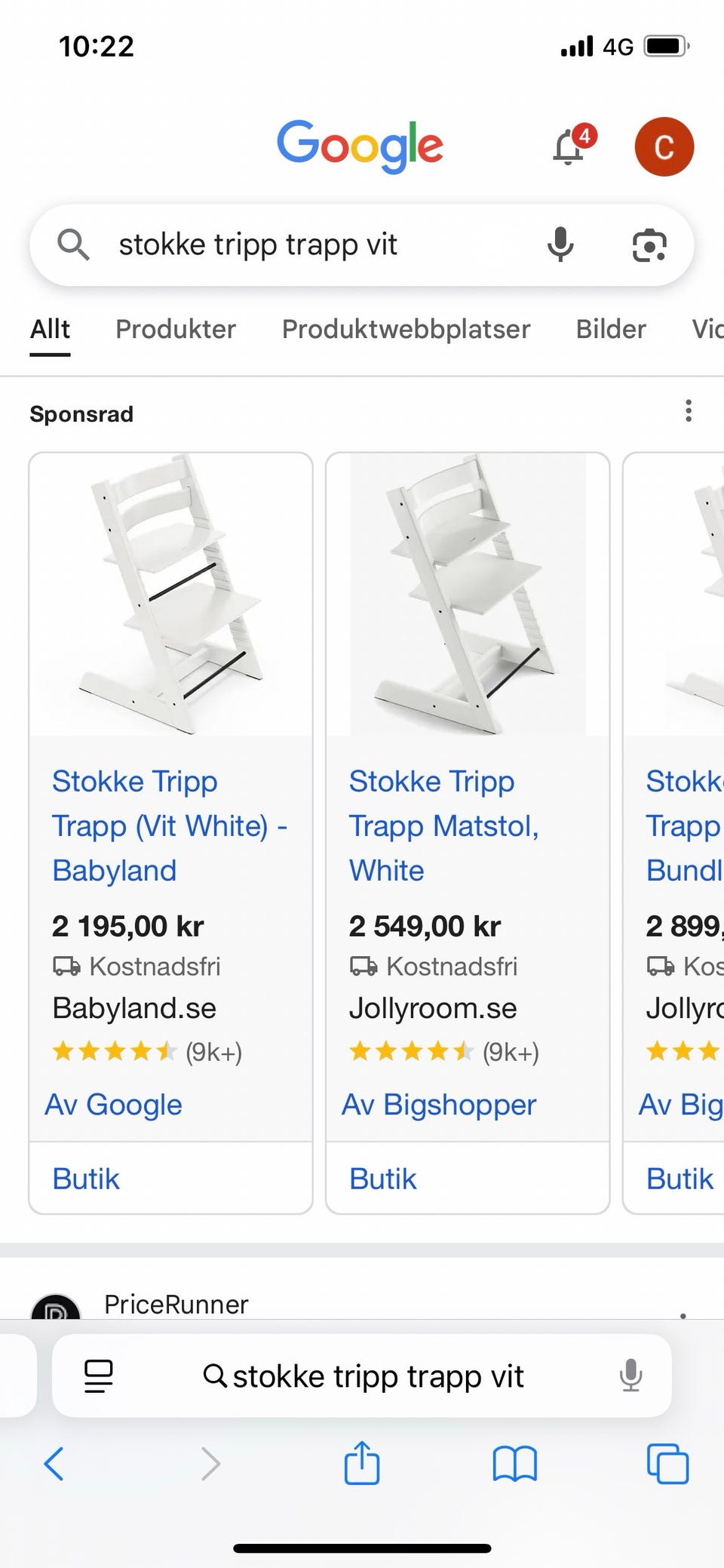Switch to the Bilder tab
This screenshot has width=724, height=1568.
pyautogui.click(x=611, y=330)
